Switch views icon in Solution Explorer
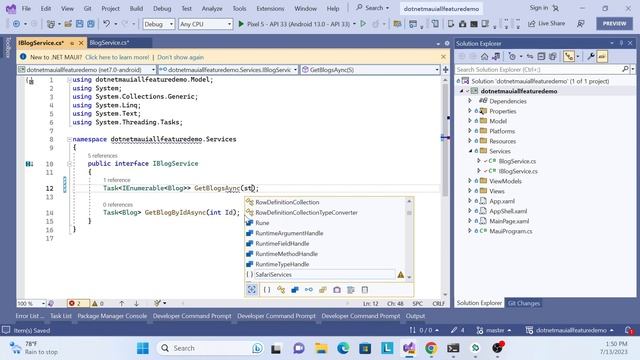The image size is (640, 360). coord(496,56)
